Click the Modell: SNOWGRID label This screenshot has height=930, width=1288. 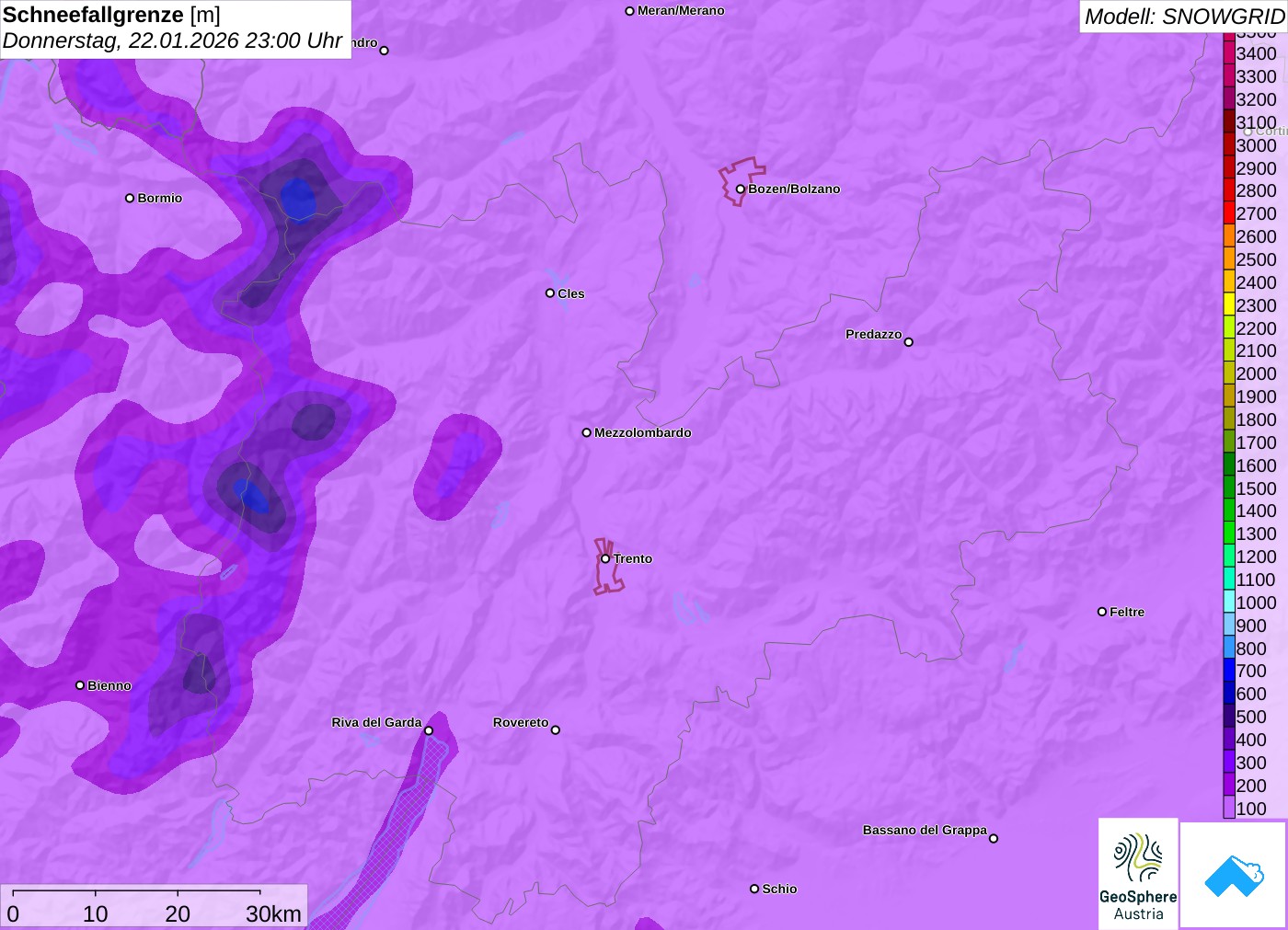click(x=1184, y=17)
